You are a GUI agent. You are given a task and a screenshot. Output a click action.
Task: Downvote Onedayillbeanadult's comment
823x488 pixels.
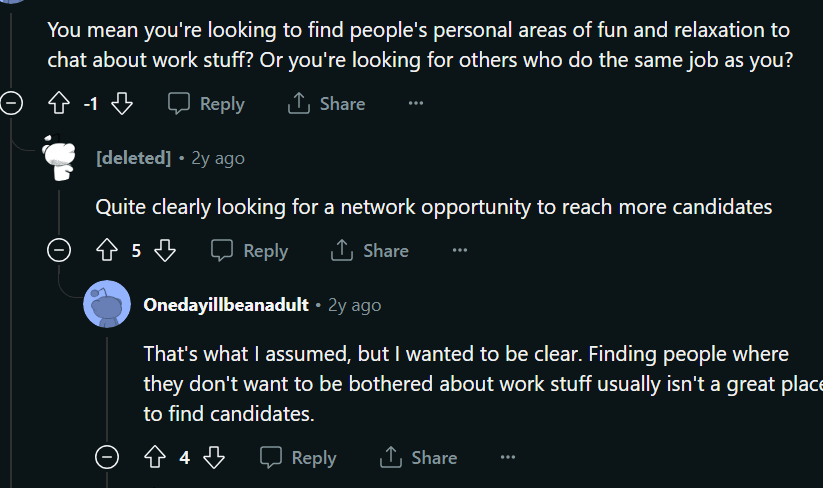point(214,457)
